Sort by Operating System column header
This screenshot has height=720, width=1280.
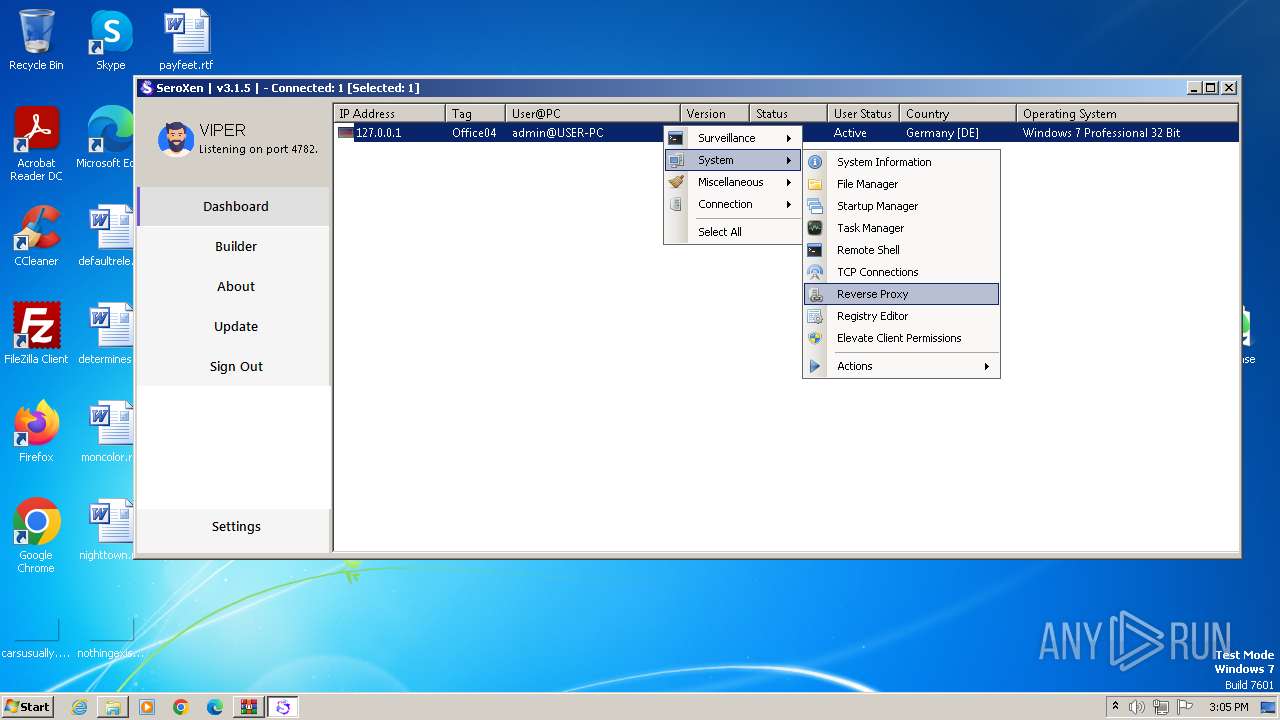(1127, 114)
